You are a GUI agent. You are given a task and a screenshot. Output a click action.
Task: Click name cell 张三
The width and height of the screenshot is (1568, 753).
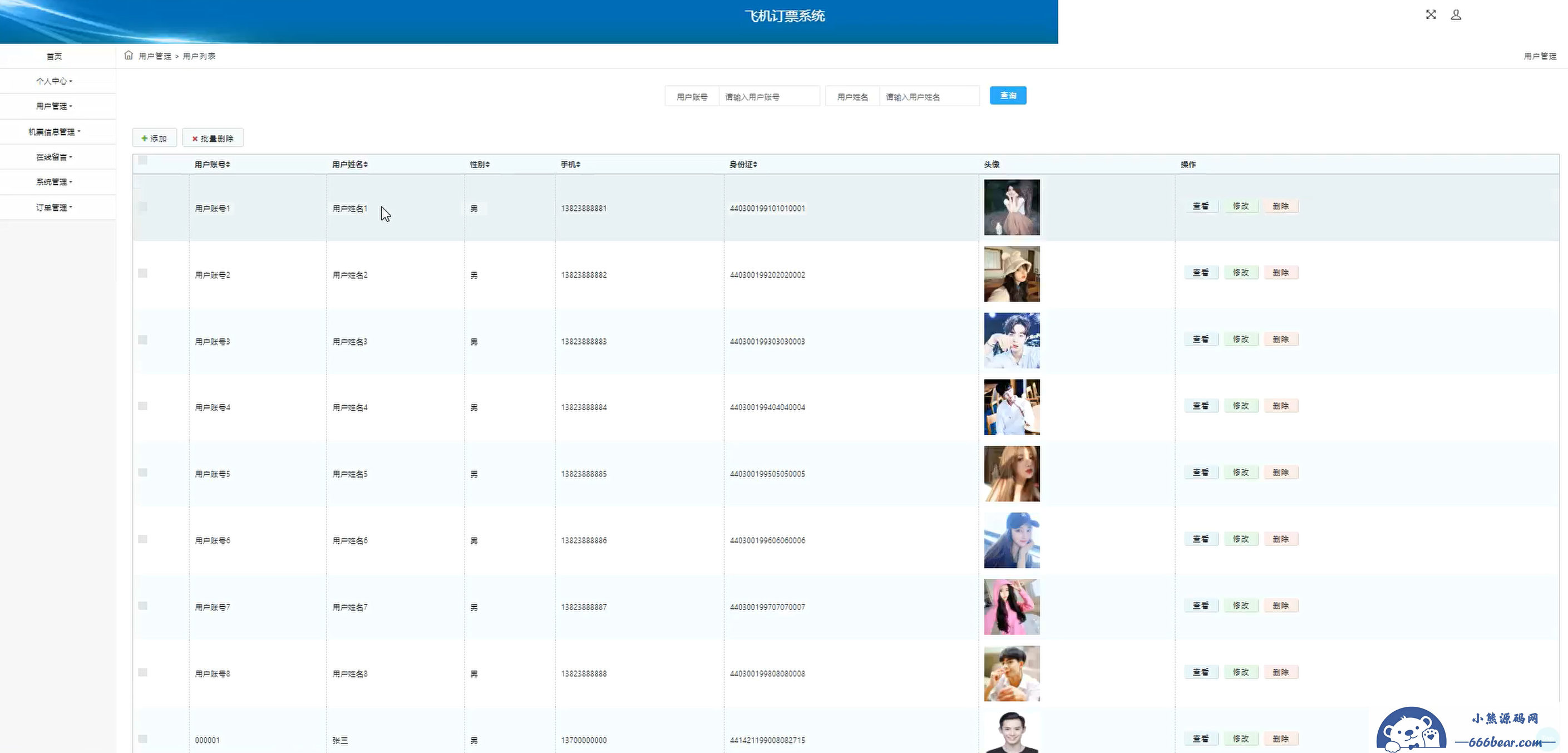(x=341, y=740)
